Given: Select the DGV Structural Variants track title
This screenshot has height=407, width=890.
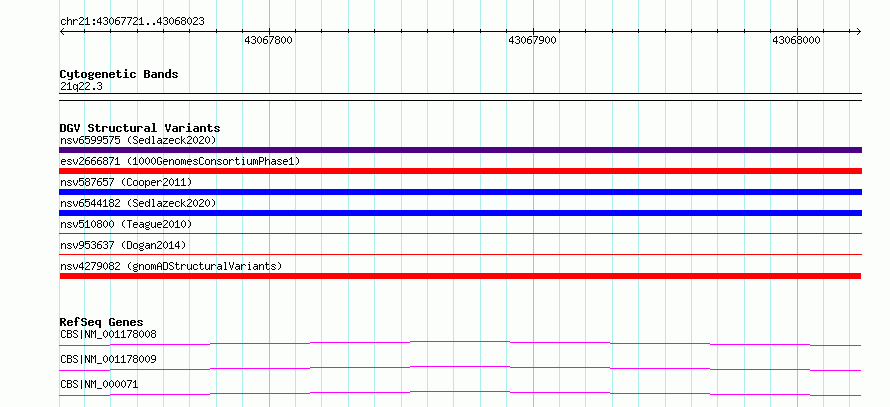Looking at the screenshot, I should click(x=140, y=128).
